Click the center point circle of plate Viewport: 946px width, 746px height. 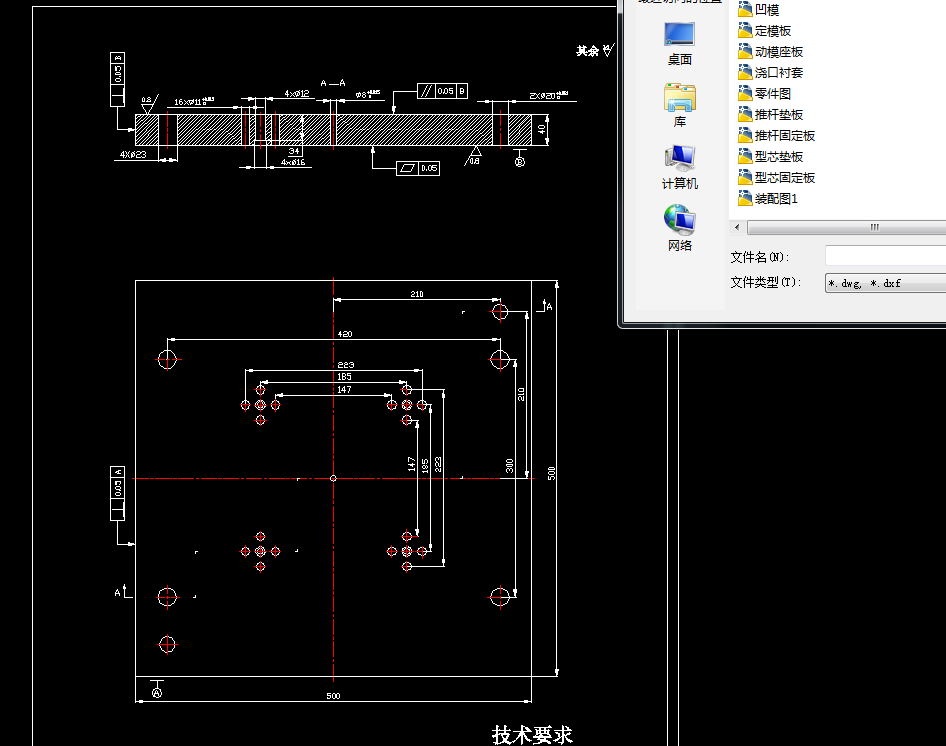(x=333, y=478)
